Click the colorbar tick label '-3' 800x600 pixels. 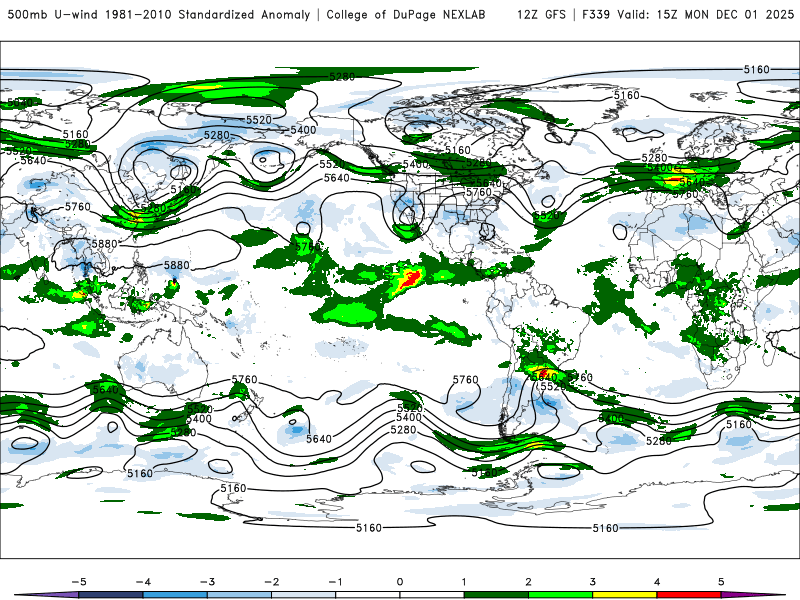(207, 582)
